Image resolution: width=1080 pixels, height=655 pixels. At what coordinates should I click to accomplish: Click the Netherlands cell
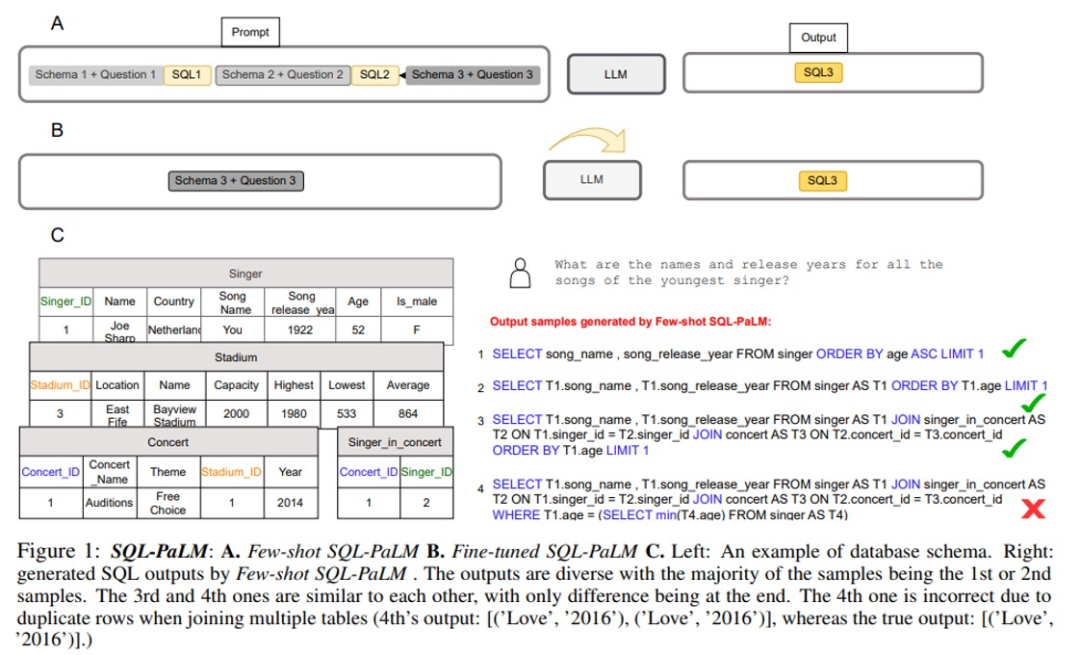click(x=174, y=330)
